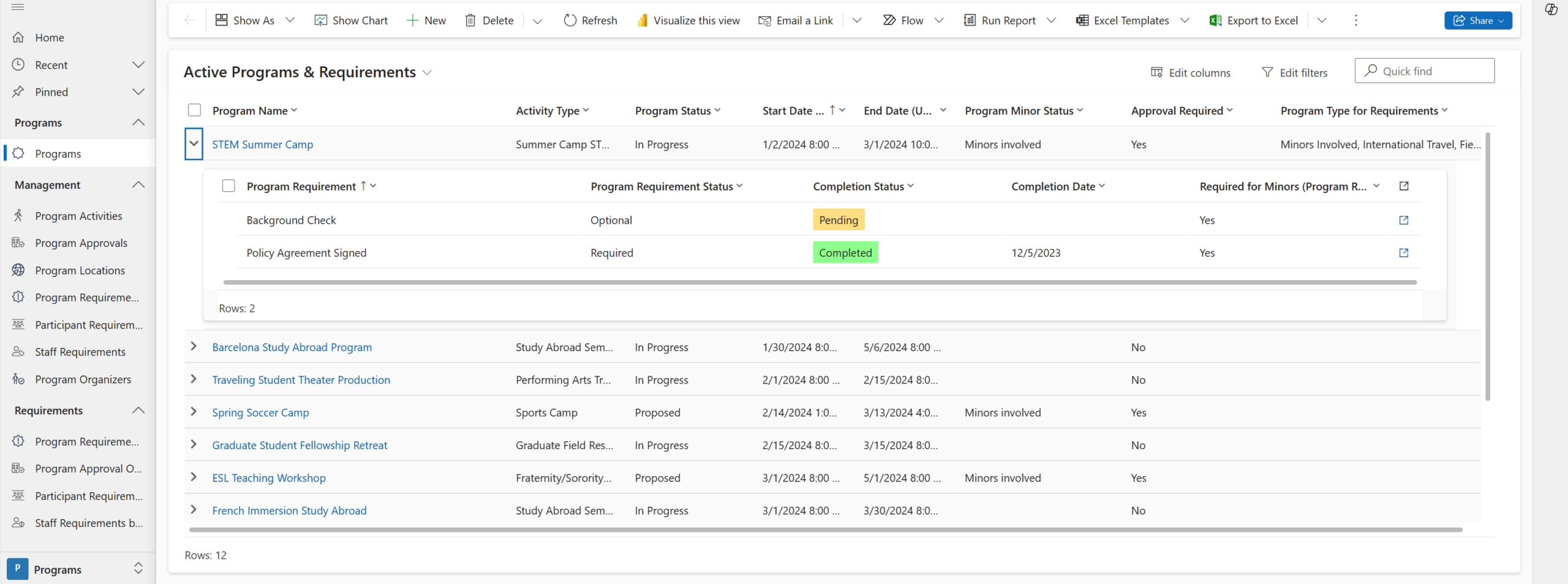Image resolution: width=1568 pixels, height=584 pixels.
Task: Check the Program Requirement subgrid select-all box
Action: [x=228, y=186]
